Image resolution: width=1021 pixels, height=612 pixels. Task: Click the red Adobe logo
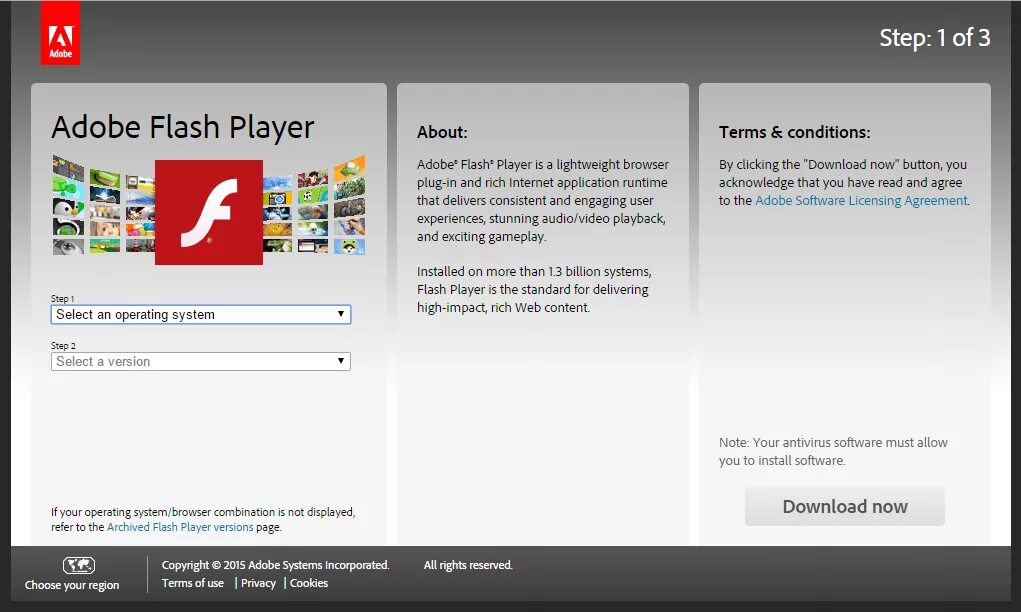click(x=61, y=33)
